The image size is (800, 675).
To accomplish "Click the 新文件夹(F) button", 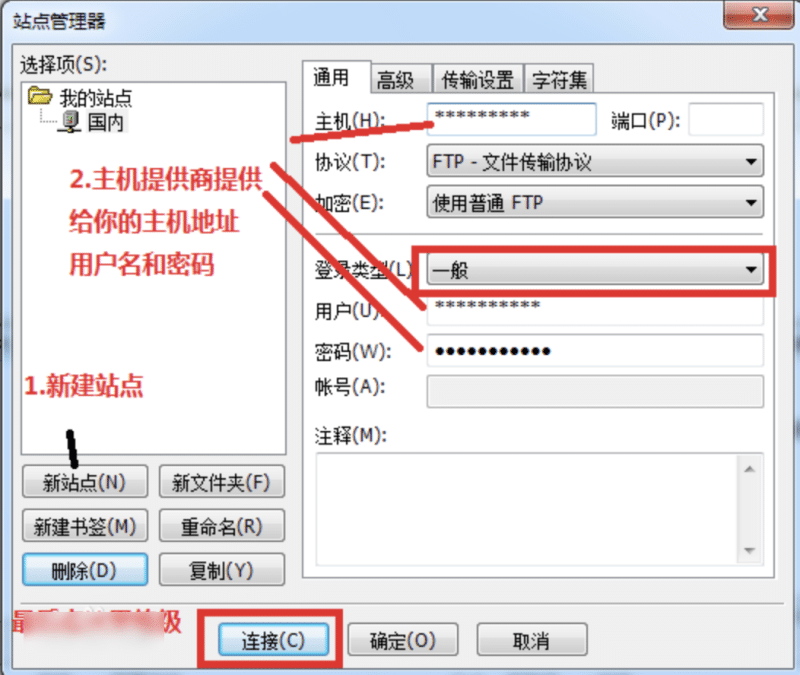I will coord(221,481).
